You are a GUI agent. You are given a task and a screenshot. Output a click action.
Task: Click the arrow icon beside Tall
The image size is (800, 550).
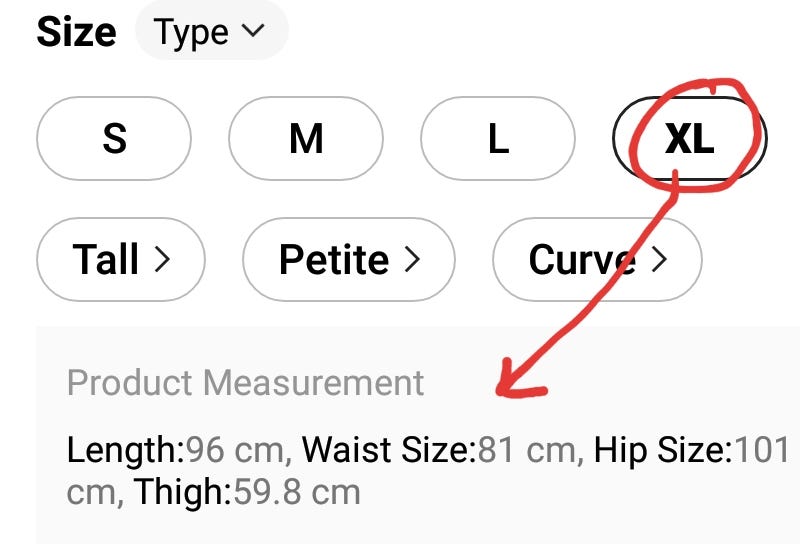click(162, 261)
